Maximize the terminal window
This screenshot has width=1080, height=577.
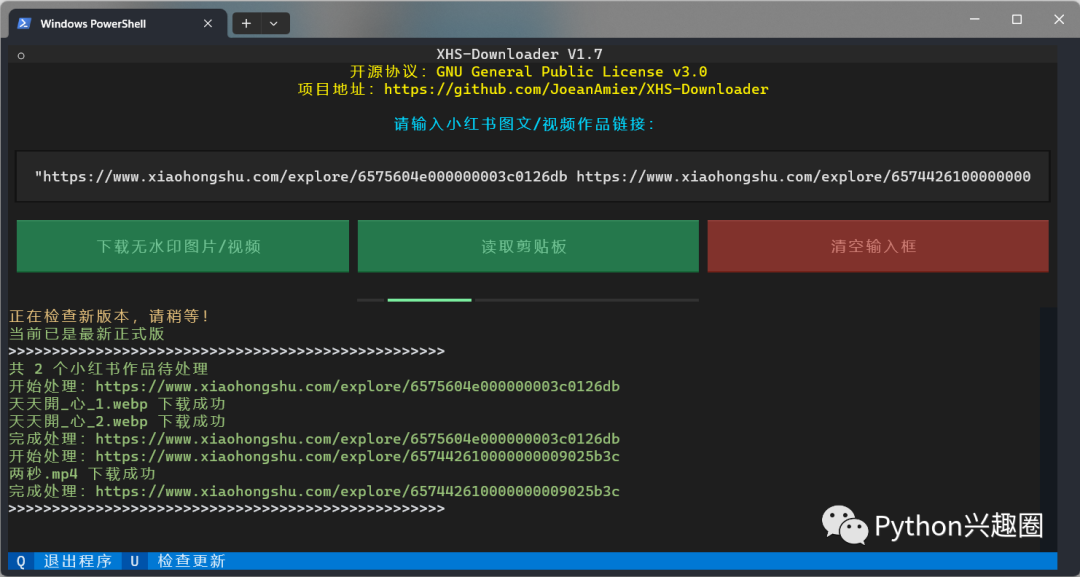(1017, 20)
